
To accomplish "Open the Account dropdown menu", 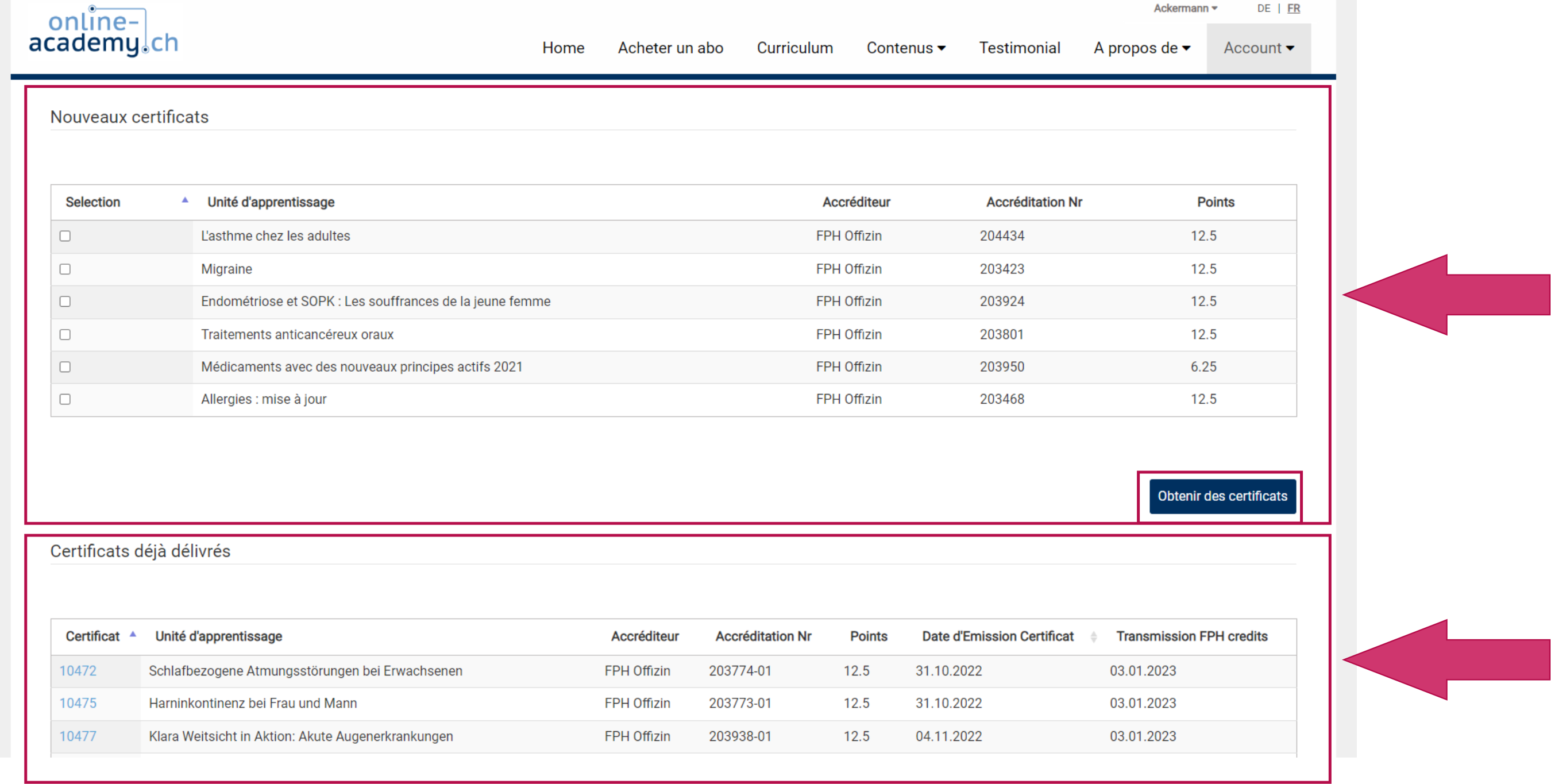I will click(1259, 48).
